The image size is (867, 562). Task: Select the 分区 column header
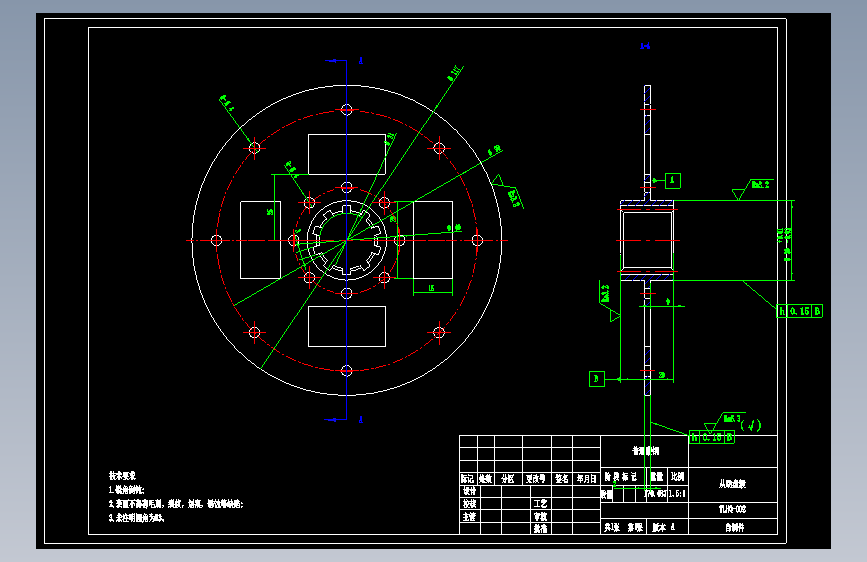[x=508, y=478]
